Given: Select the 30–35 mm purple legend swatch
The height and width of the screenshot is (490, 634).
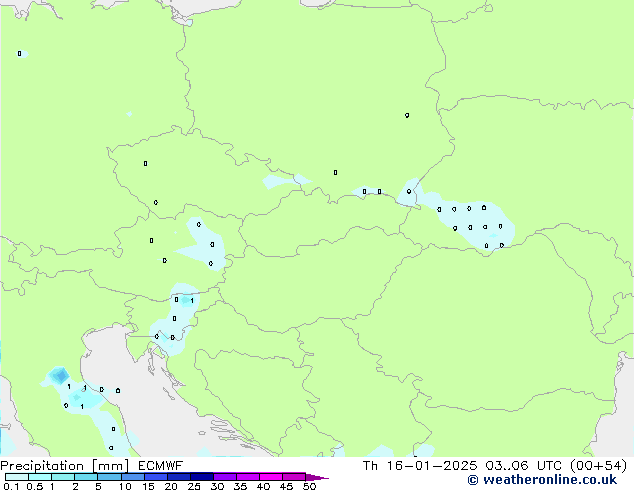Looking at the screenshot, I should [224, 477].
